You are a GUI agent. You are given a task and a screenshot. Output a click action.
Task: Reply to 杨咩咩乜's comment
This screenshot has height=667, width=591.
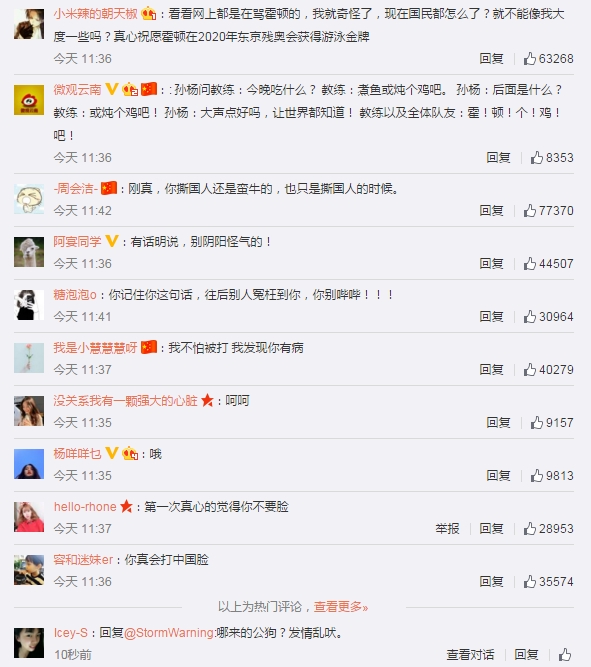498,475
